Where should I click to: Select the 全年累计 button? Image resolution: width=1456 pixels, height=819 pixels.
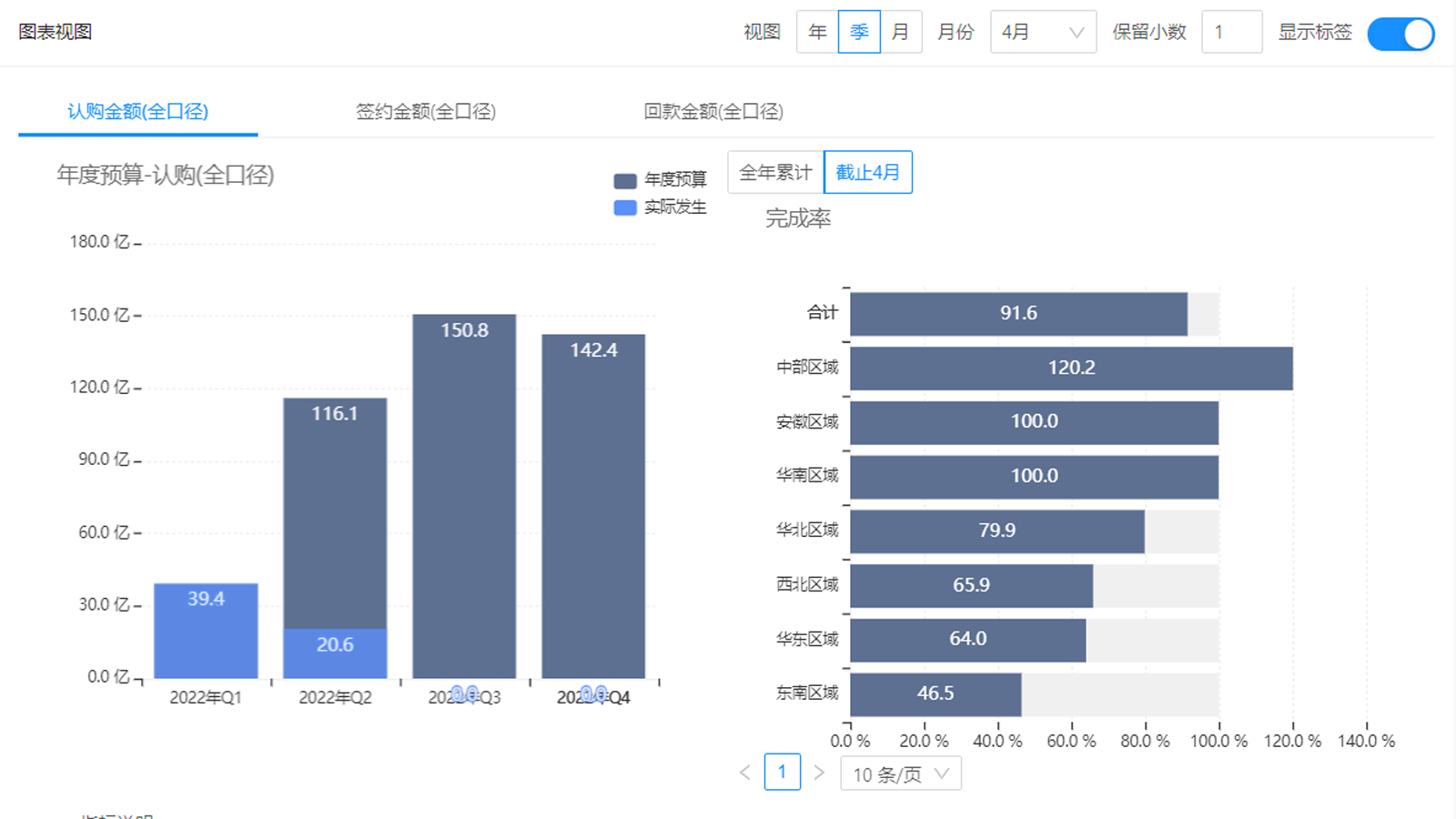click(x=775, y=172)
